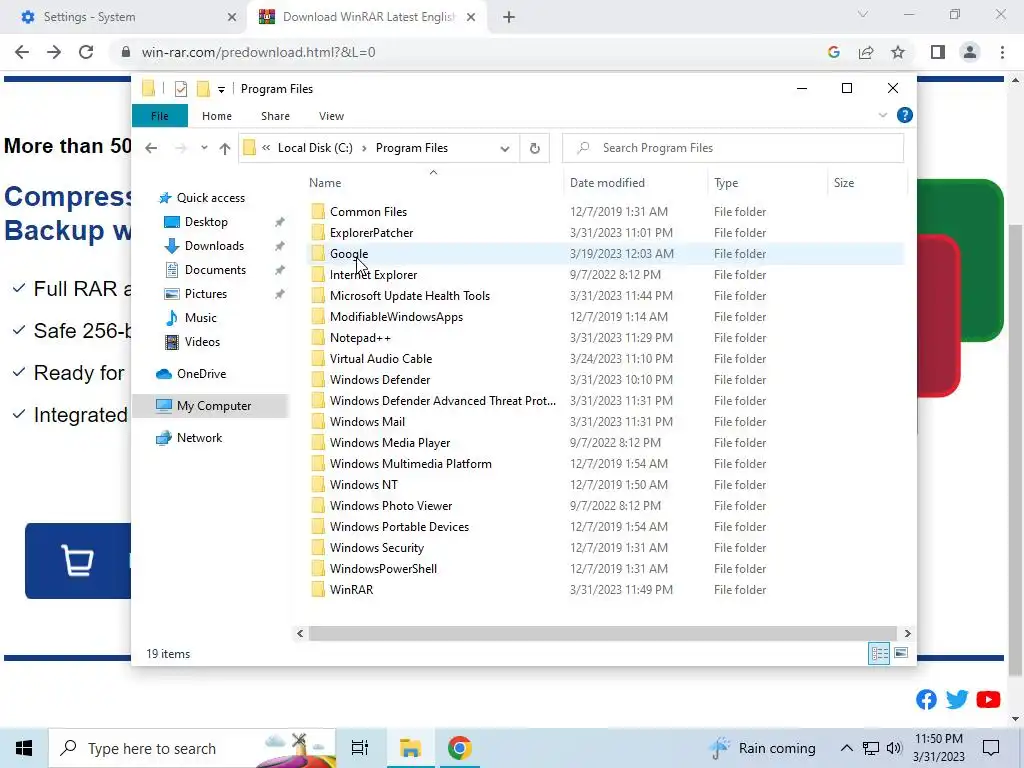The height and width of the screenshot is (768, 1024).
Task: Sort files by Size column
Action: 844,183
